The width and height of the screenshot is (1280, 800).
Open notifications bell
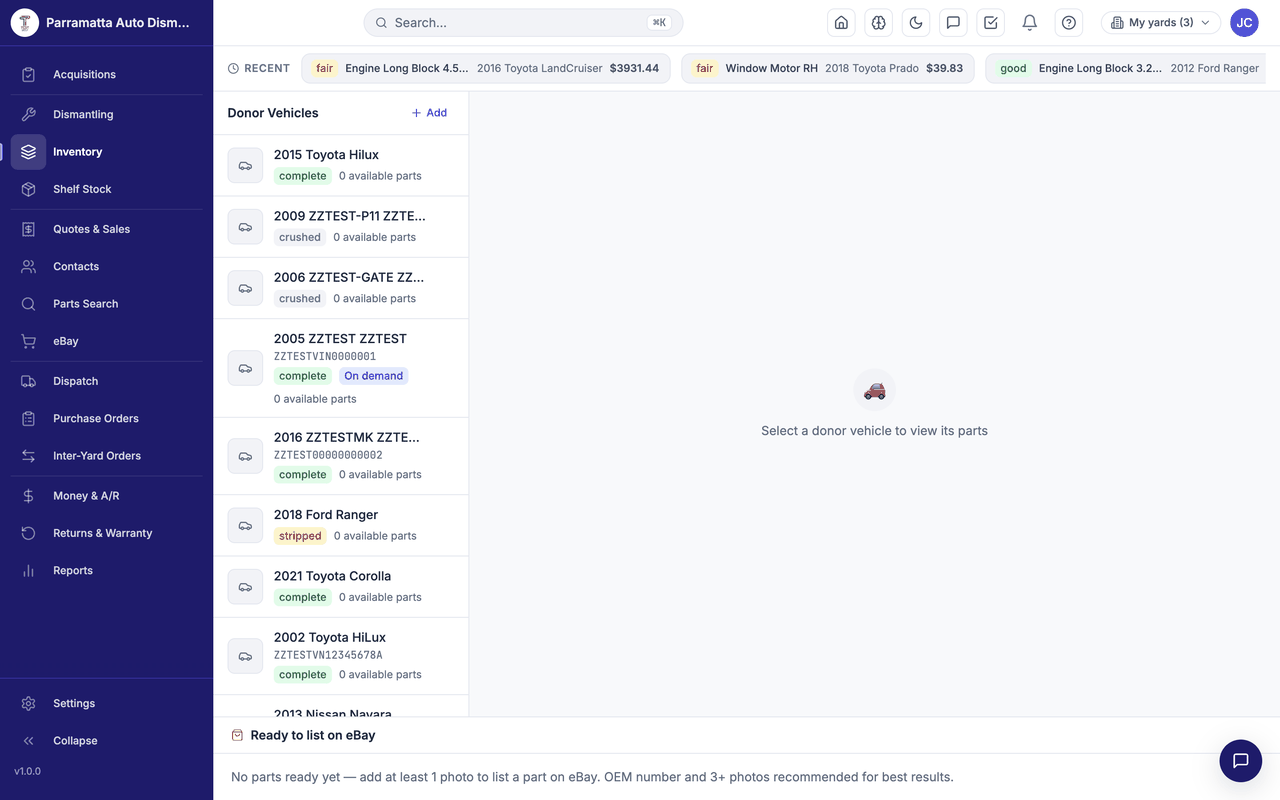pos(1029,22)
